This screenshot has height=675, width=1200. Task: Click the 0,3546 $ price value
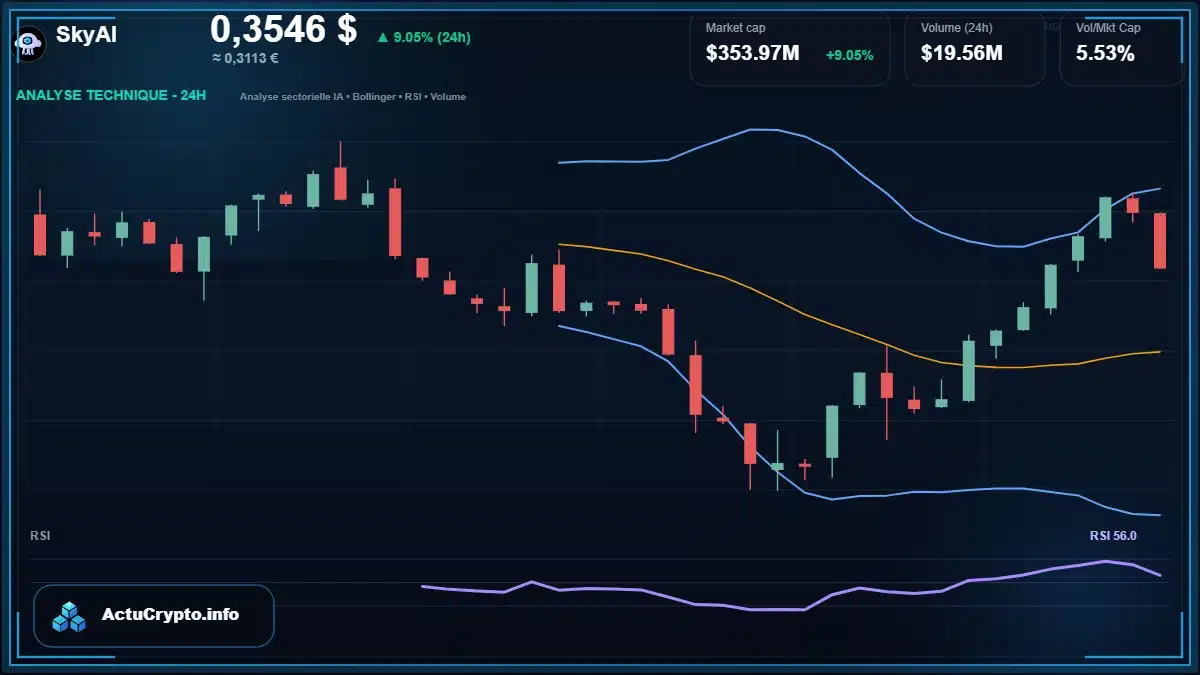pos(283,29)
